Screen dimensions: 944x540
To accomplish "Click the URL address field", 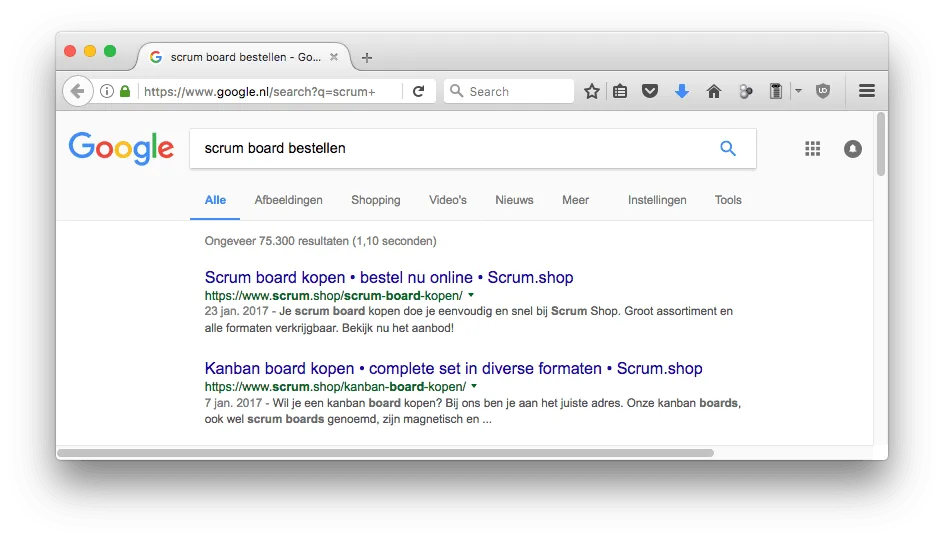I will (259, 92).
